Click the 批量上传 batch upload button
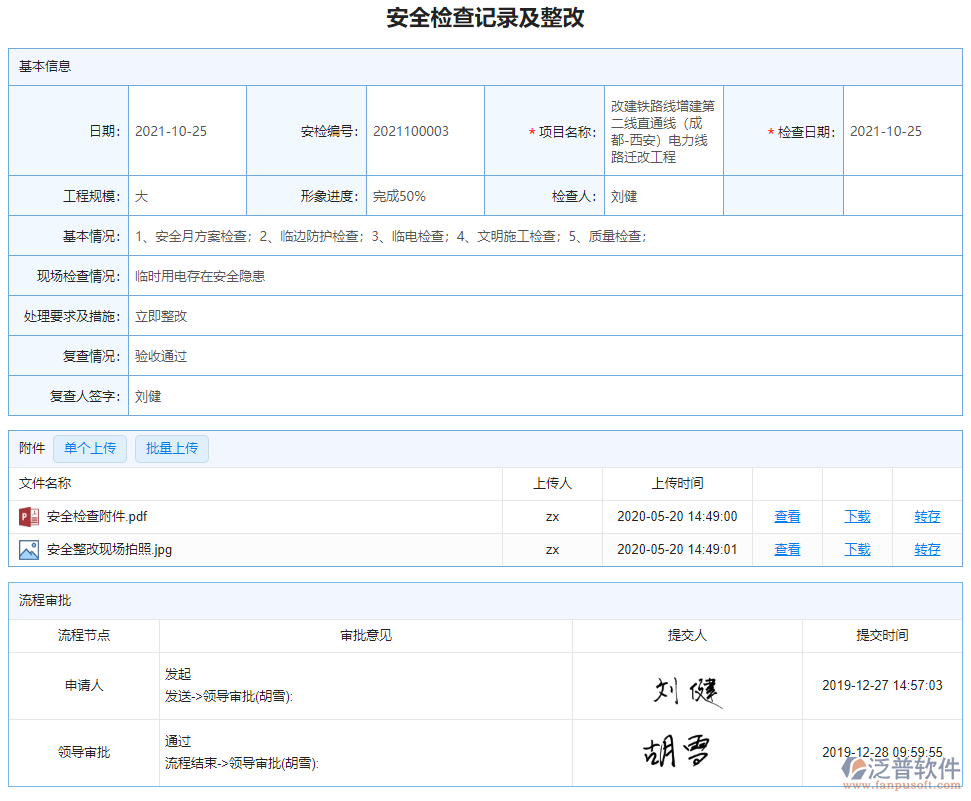971x801 pixels. pyautogui.click(x=171, y=448)
